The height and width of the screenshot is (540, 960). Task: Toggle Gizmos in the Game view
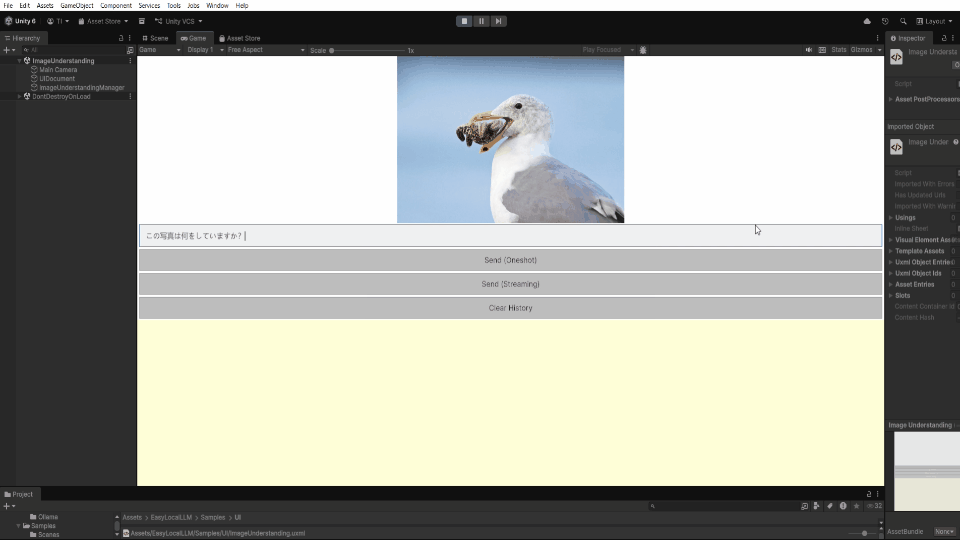coord(861,50)
